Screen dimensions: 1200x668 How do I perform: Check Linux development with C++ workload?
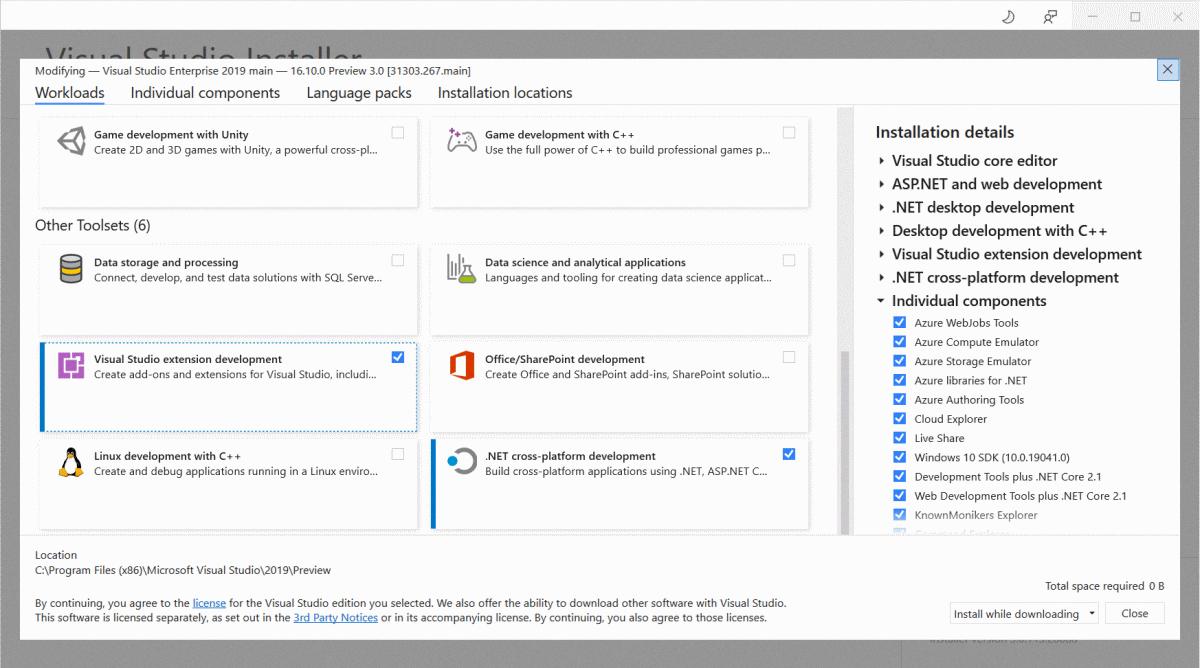pos(398,454)
